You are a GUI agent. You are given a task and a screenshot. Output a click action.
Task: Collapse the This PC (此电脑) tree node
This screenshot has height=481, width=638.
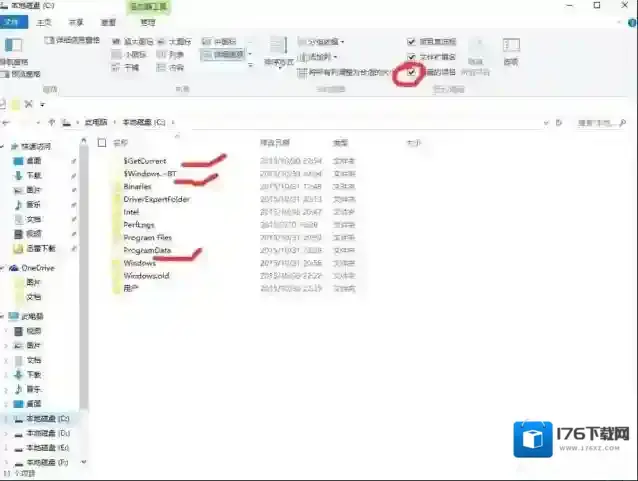(x=2, y=316)
